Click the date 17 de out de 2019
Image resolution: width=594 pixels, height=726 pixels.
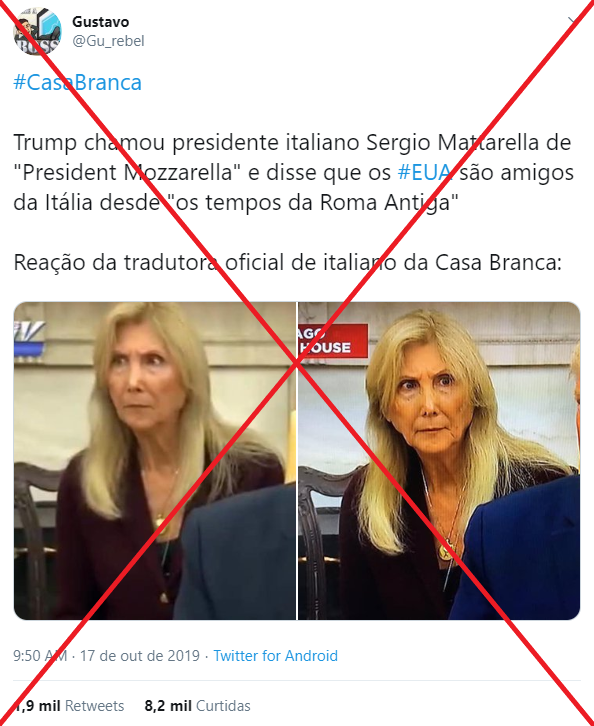click(x=140, y=656)
